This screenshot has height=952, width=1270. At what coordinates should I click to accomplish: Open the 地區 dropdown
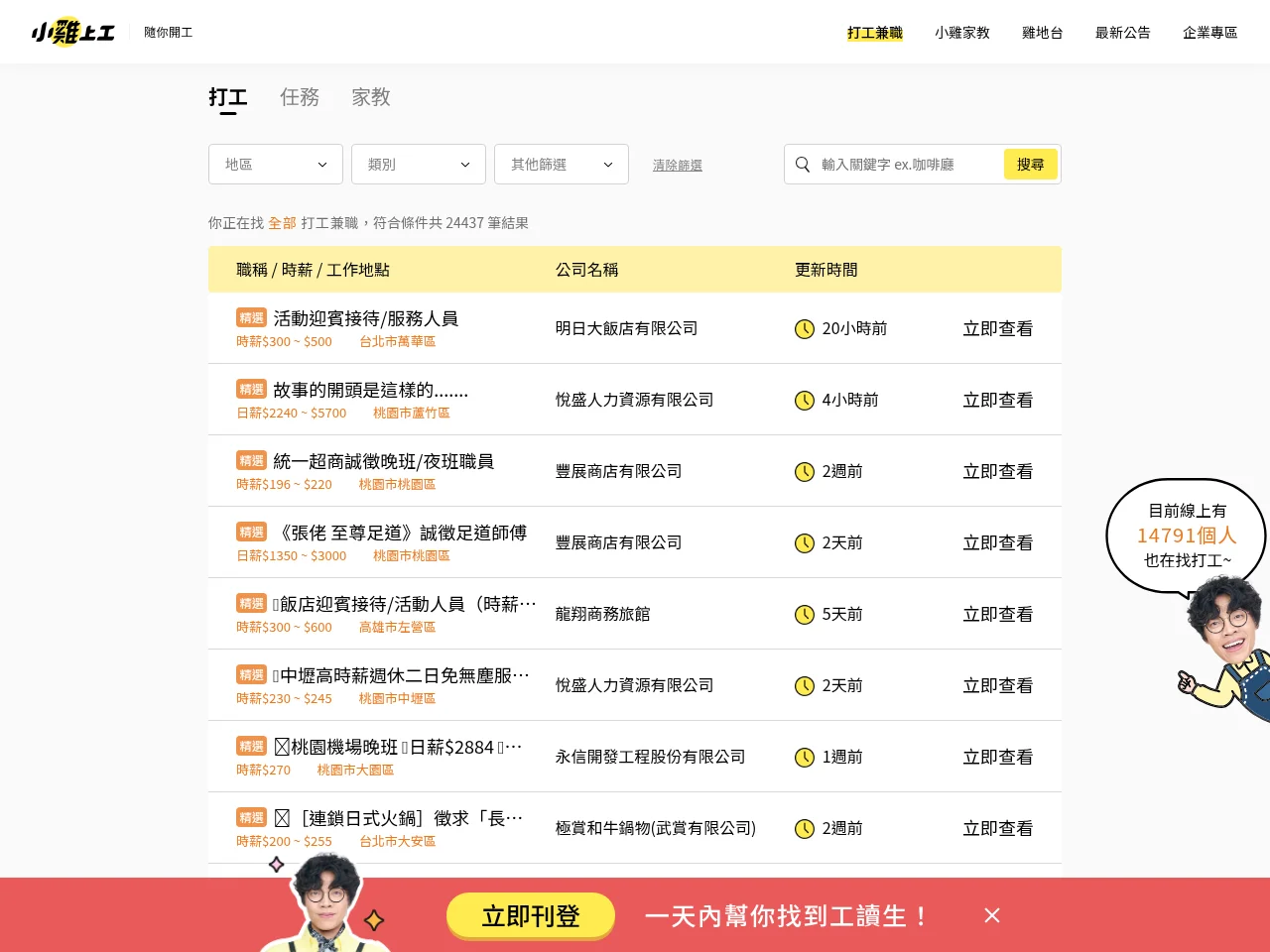coord(276,165)
